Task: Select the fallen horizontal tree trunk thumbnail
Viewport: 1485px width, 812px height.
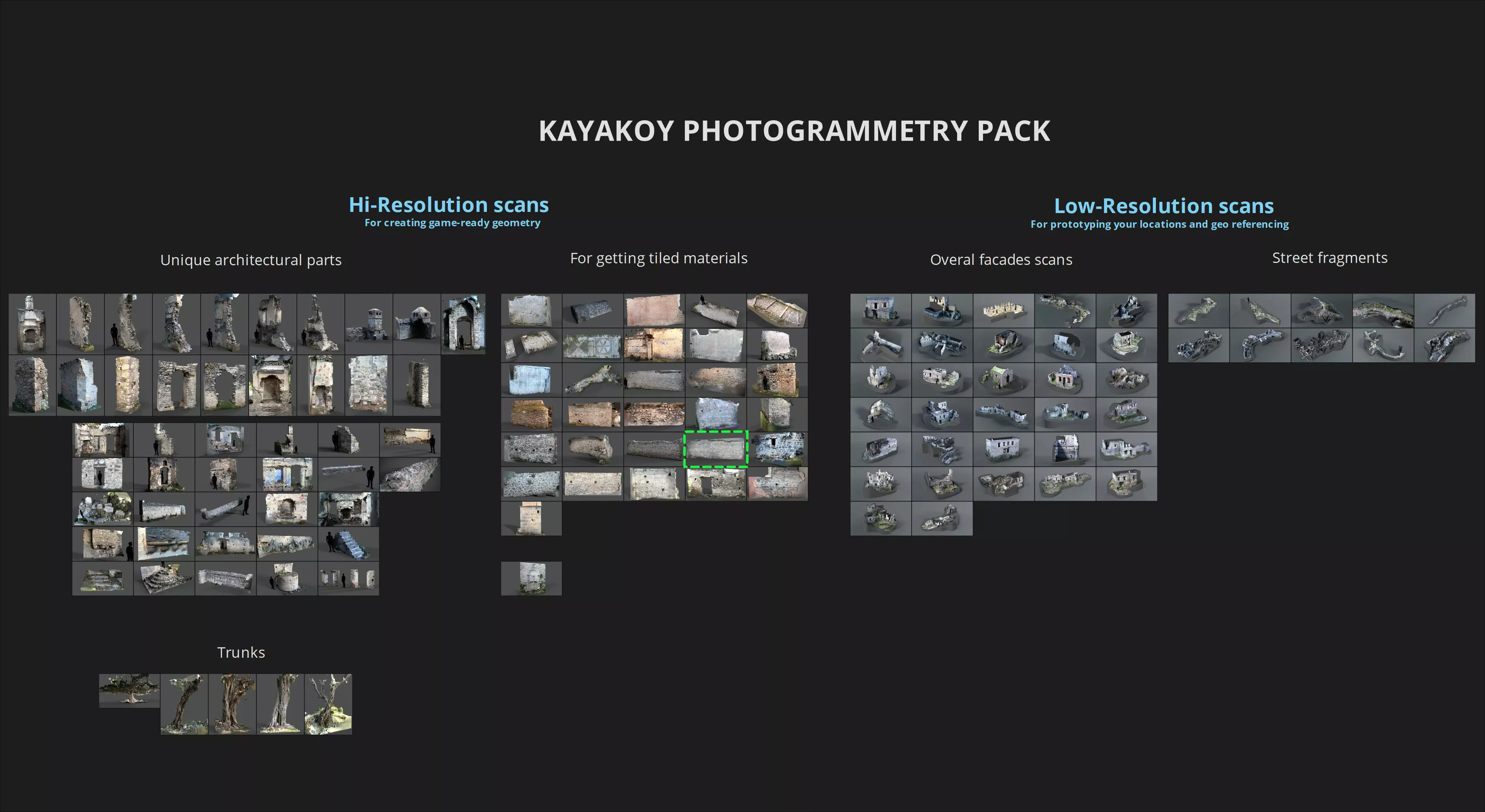Action: coord(129,691)
